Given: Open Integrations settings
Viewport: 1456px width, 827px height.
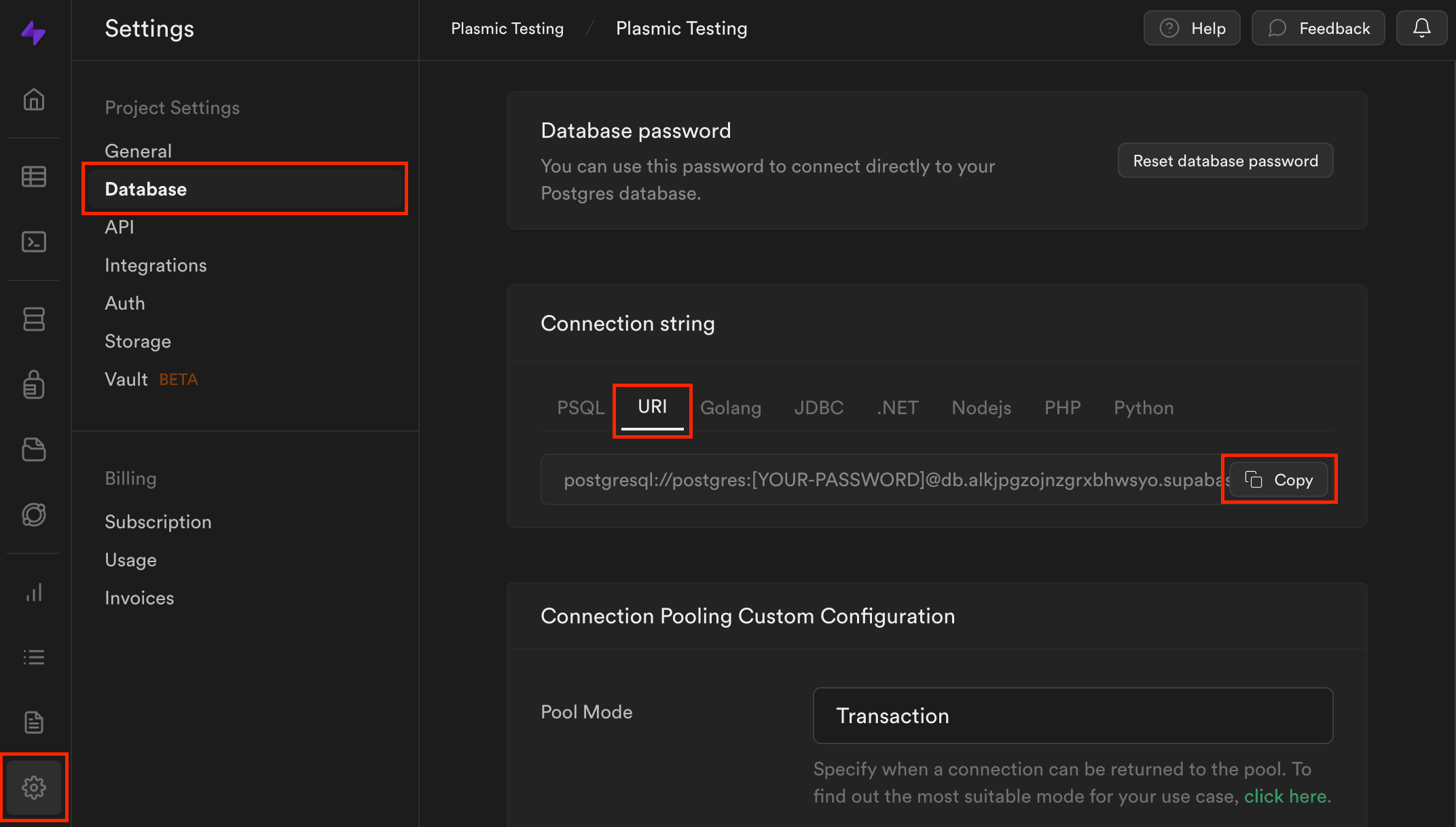Looking at the screenshot, I should (x=156, y=265).
